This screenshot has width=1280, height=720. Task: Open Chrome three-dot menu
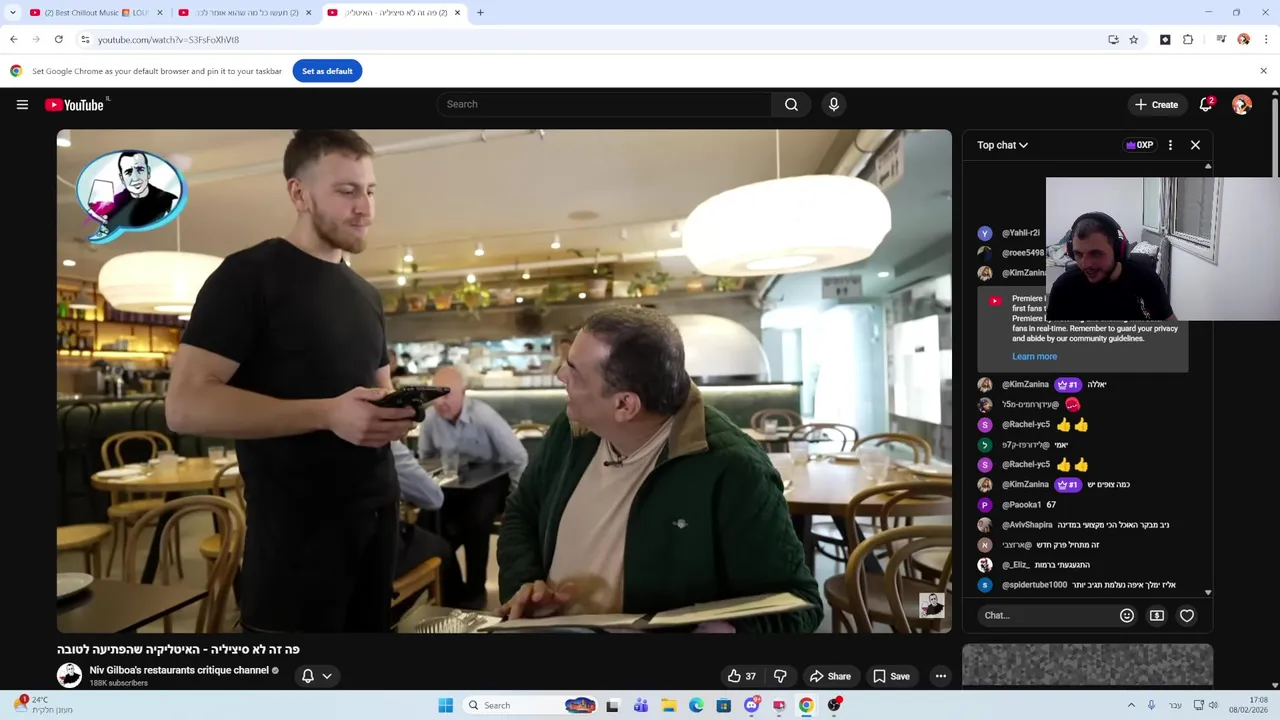click(1266, 39)
